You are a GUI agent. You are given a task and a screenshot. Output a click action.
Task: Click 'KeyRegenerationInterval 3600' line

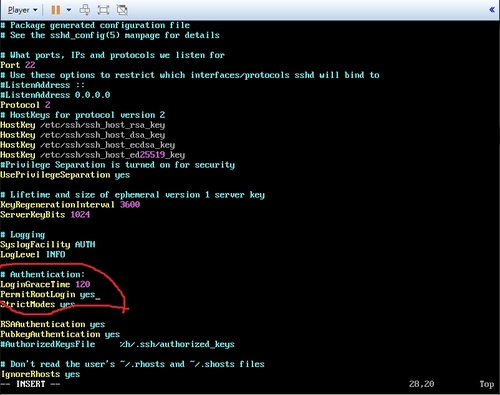coord(70,205)
